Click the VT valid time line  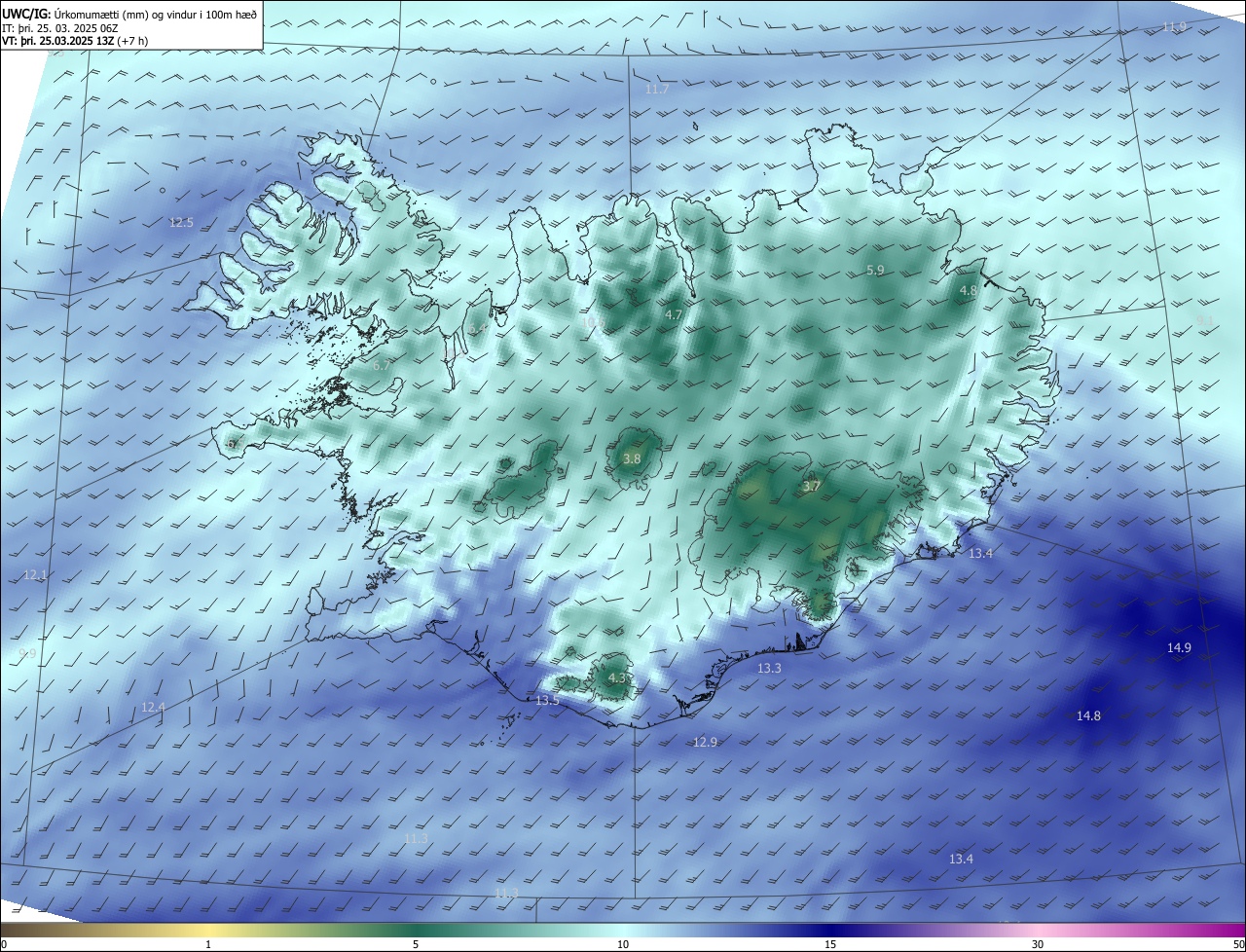pos(74,41)
